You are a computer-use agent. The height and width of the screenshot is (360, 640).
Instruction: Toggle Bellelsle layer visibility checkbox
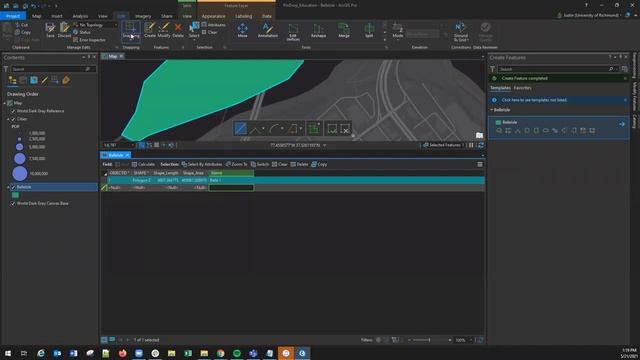point(13,187)
